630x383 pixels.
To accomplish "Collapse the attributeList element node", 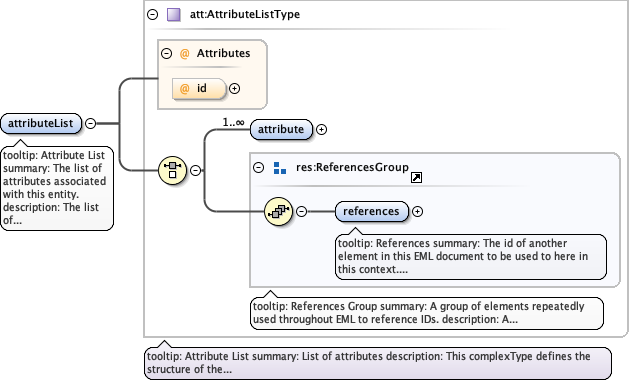I will (x=91, y=123).
